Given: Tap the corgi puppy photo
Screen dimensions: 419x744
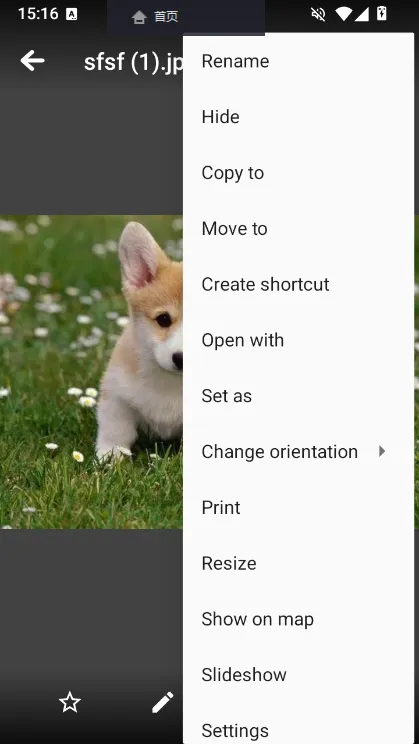Looking at the screenshot, I should (x=91, y=372).
